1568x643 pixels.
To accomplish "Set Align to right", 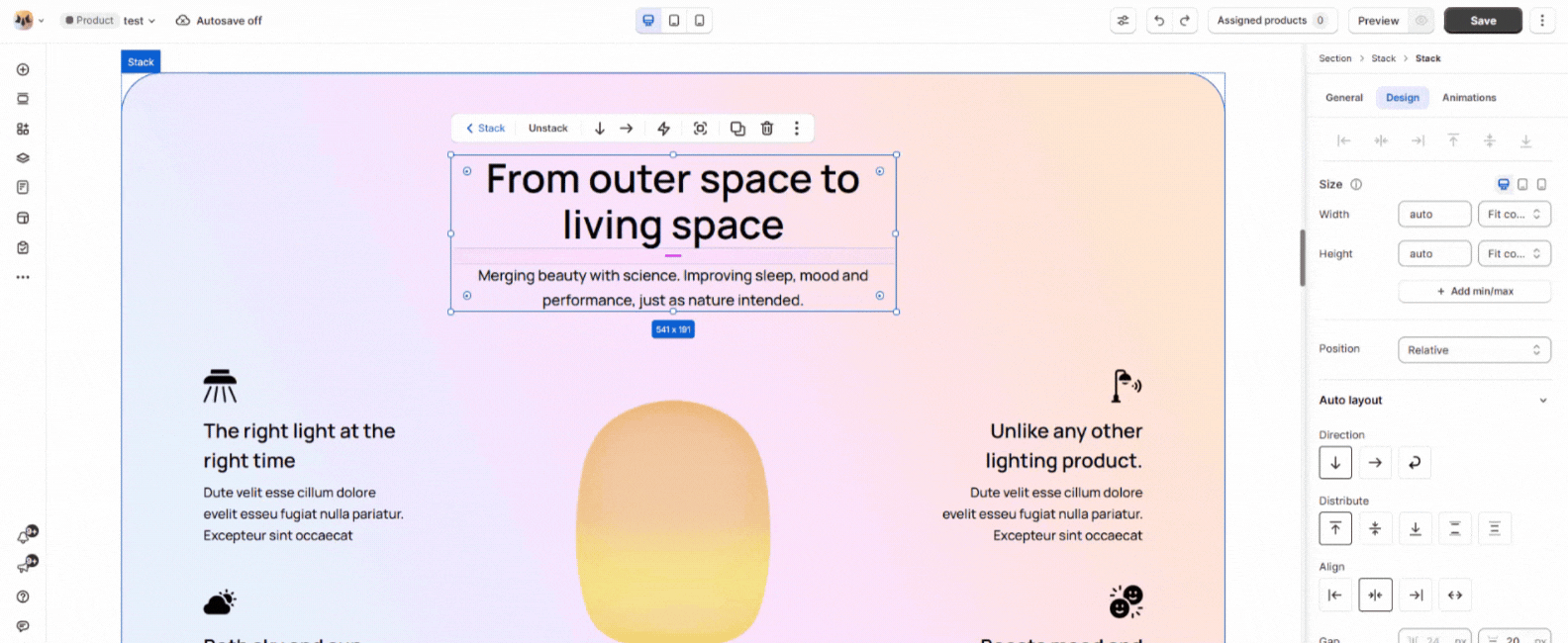I will tap(1416, 595).
